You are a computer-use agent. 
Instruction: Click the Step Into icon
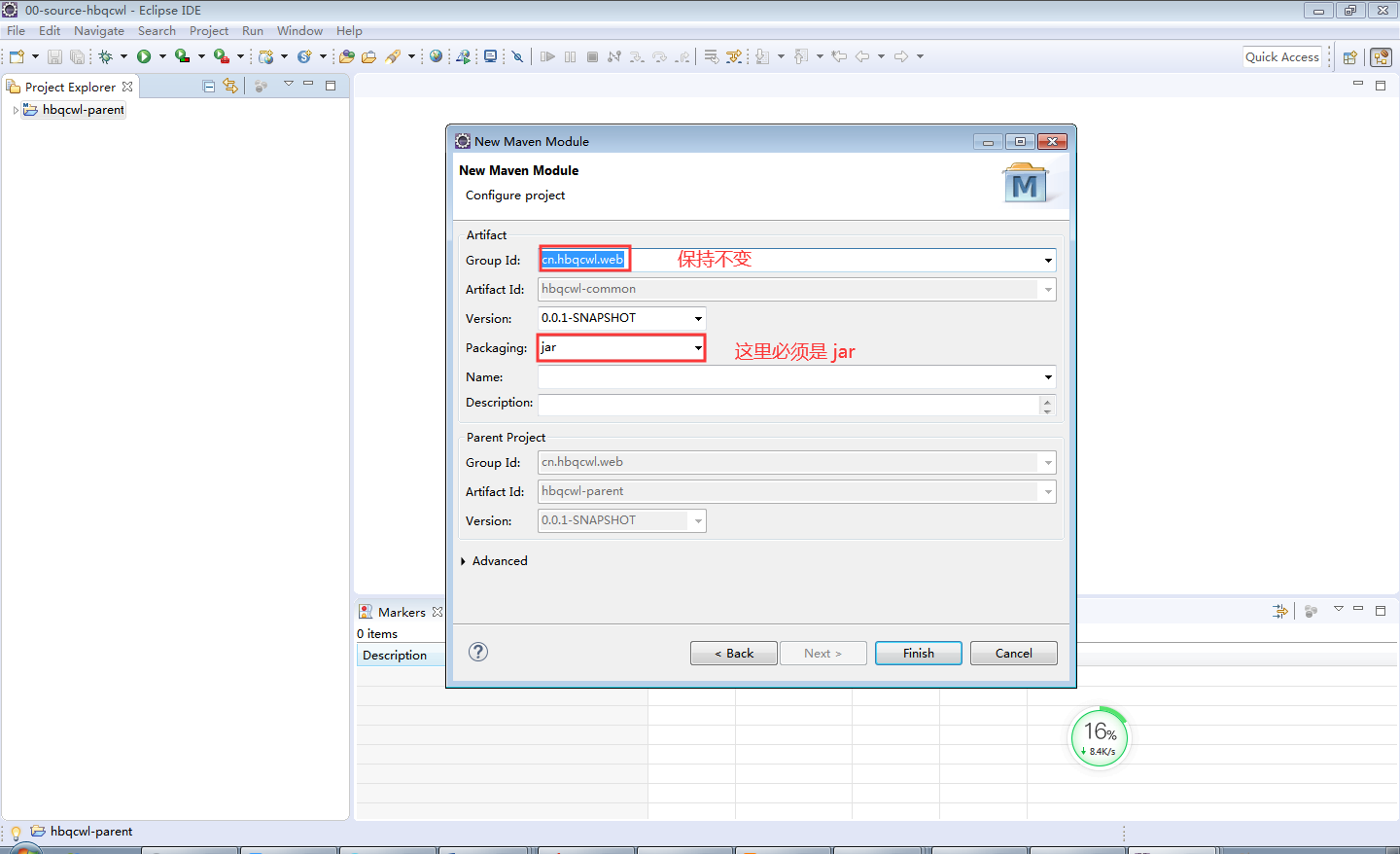(637, 56)
